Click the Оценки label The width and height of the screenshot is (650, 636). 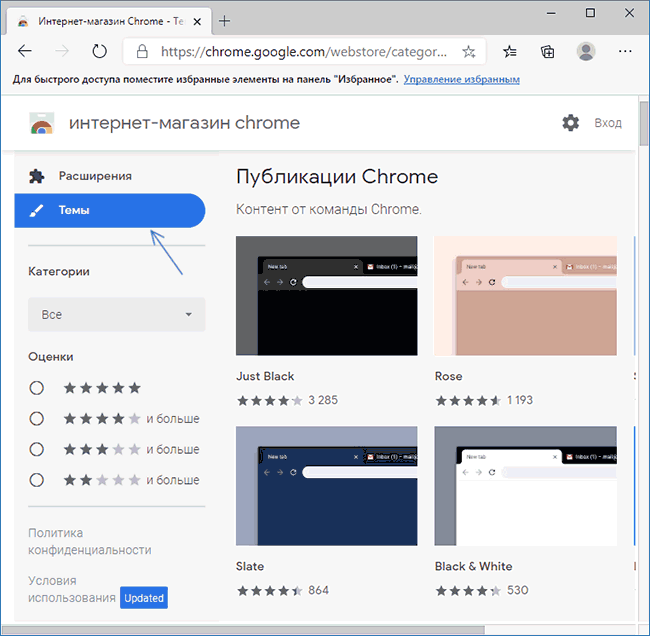coord(51,357)
